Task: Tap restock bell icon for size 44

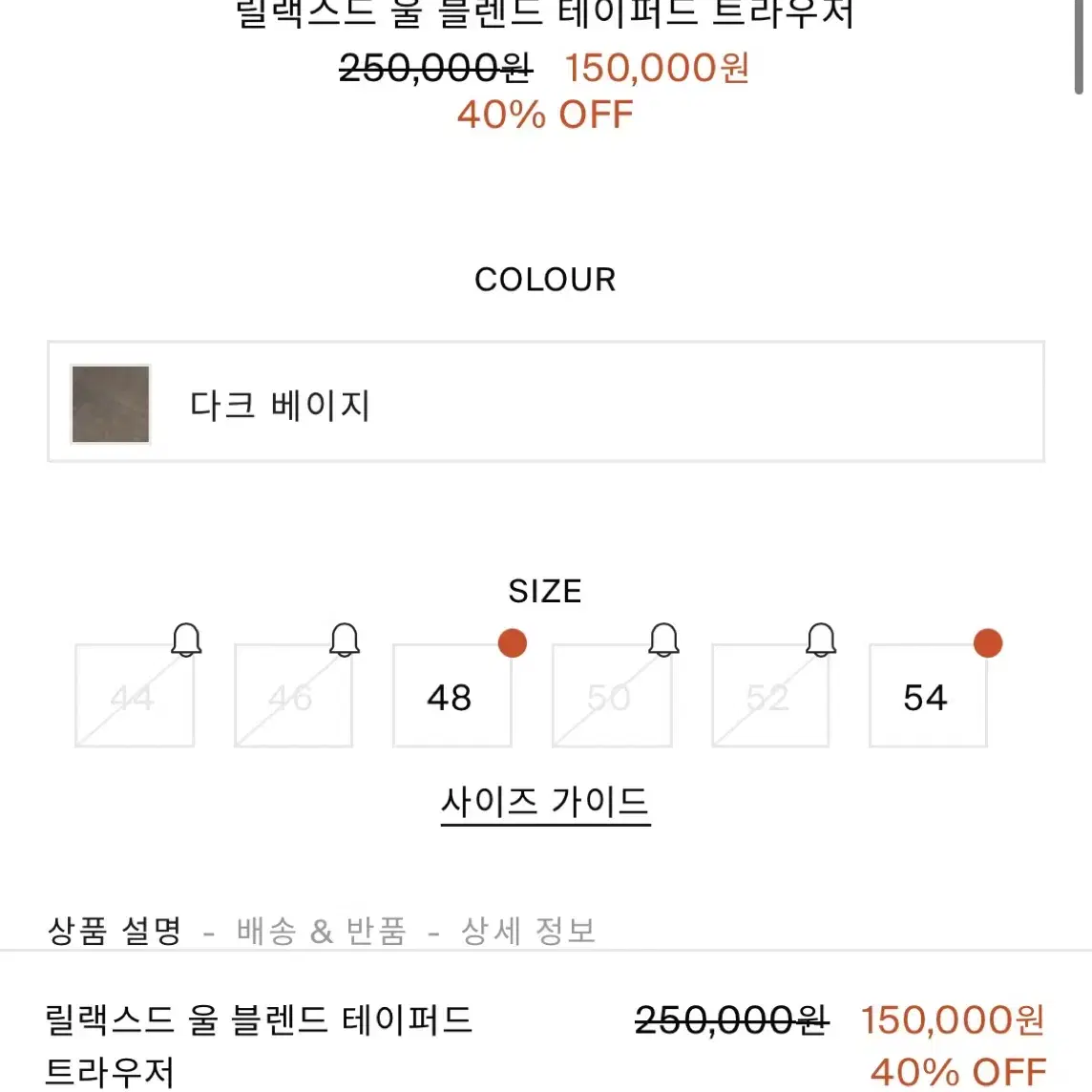Action: point(187,640)
